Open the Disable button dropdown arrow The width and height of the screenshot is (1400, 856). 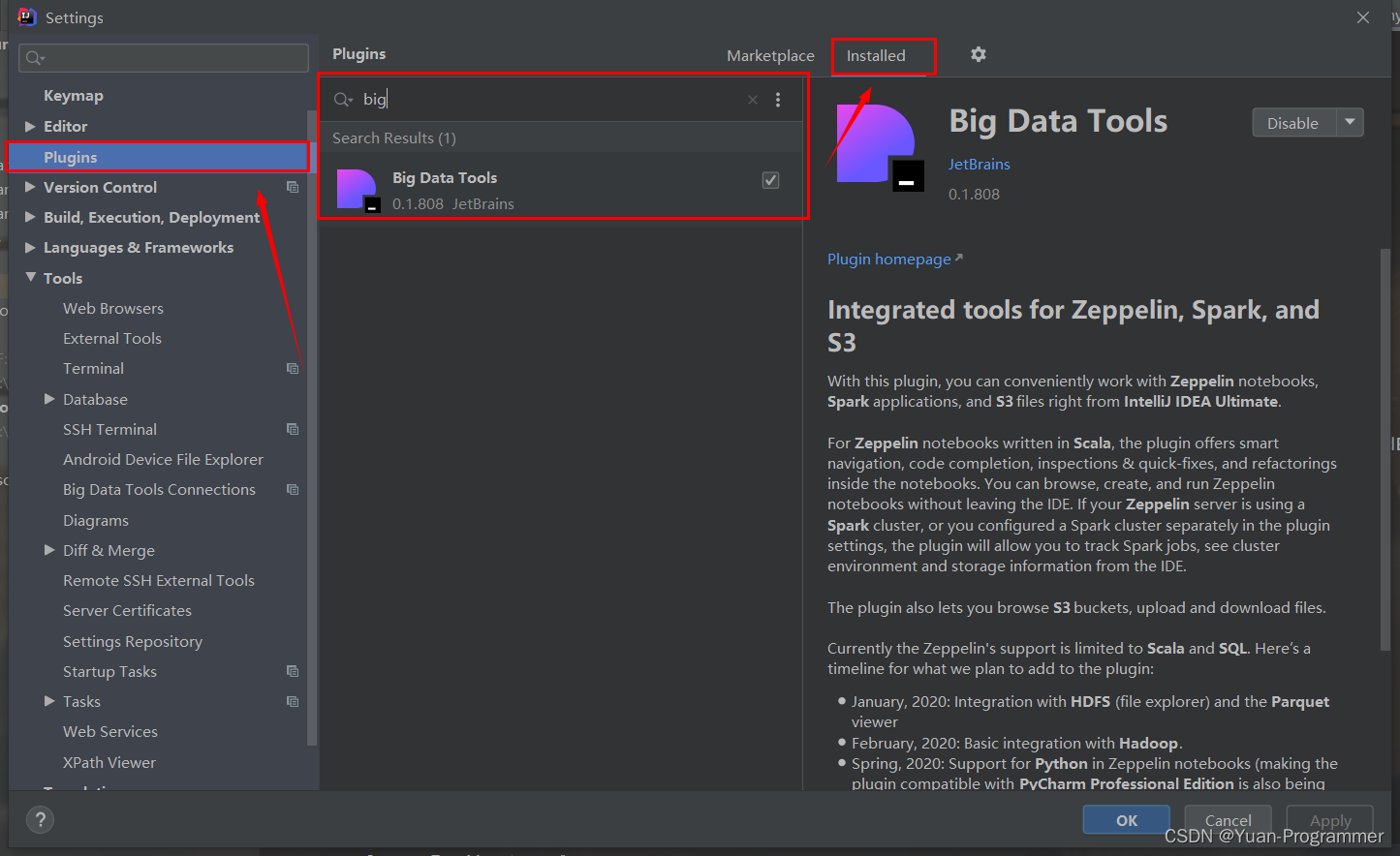[1351, 122]
